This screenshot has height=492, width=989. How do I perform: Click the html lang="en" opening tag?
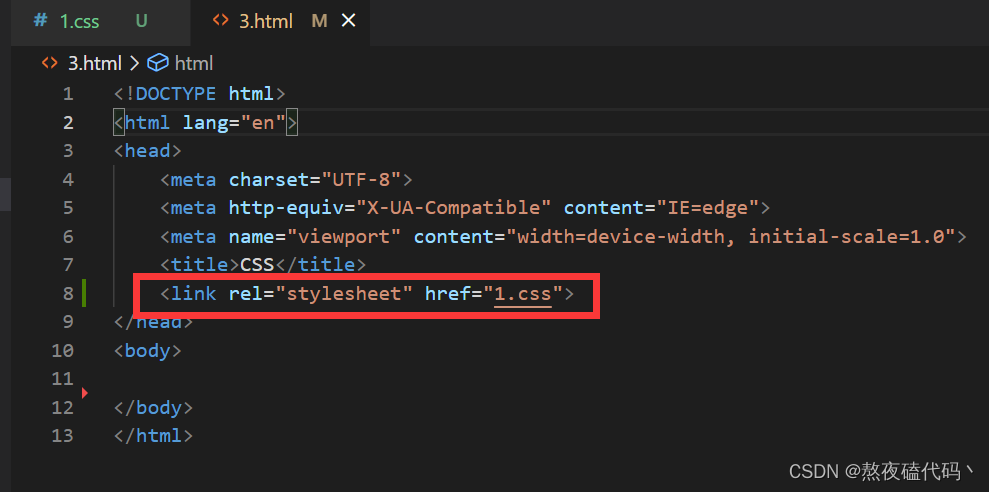pos(205,123)
